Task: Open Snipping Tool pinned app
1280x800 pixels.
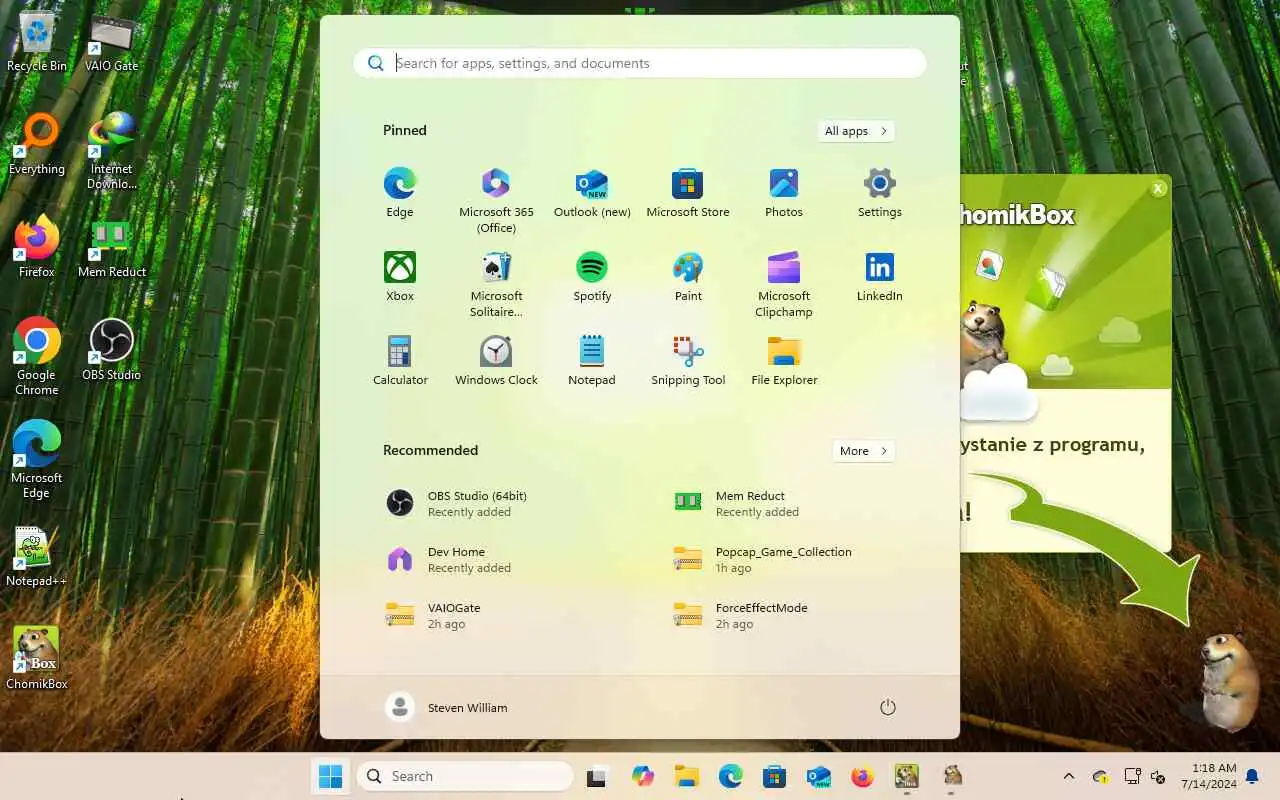Action: tap(688, 361)
